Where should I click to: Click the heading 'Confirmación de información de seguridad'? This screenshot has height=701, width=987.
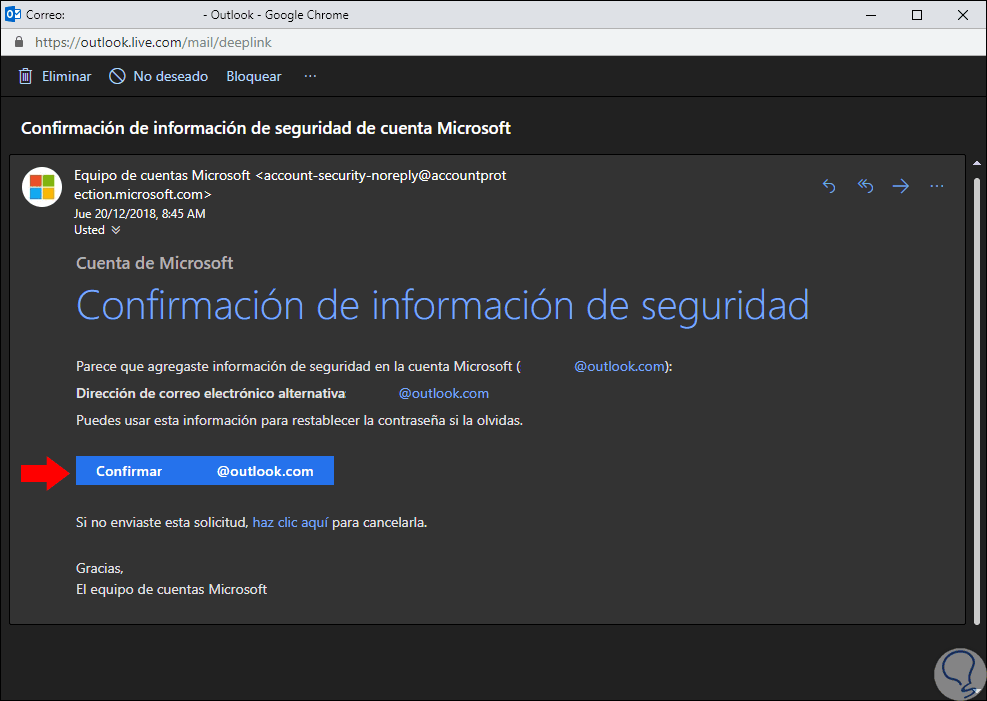click(443, 306)
